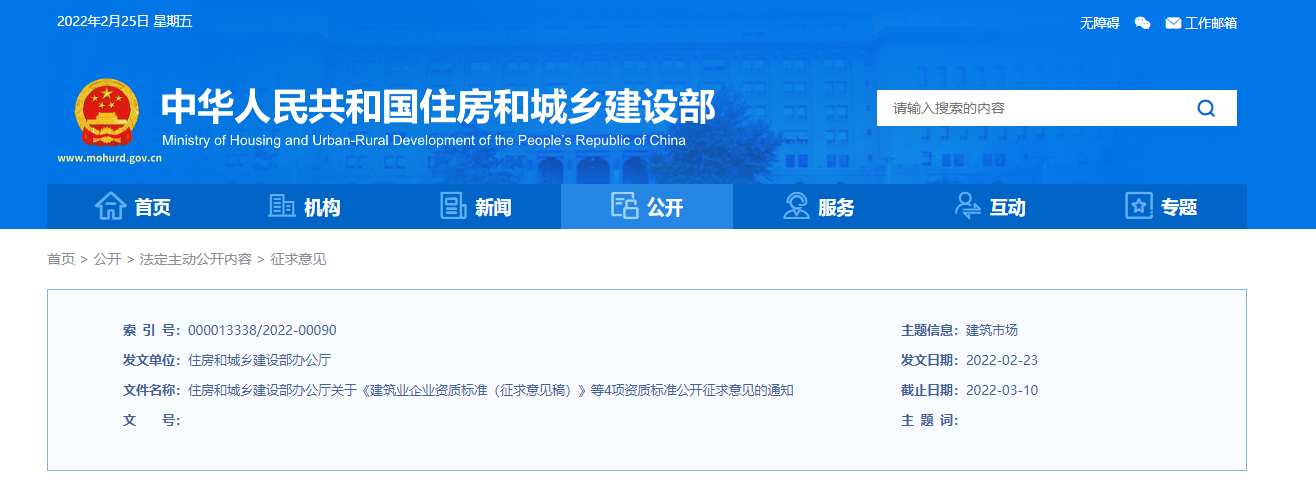Click the 发文单位 label
Image resolution: width=1316 pixels, height=492 pixels.
click(x=152, y=360)
